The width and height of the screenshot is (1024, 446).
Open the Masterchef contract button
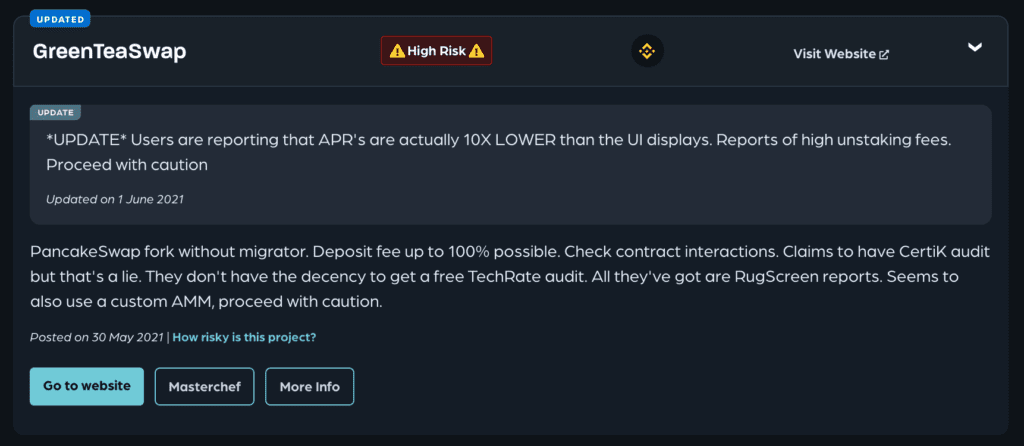(x=204, y=387)
